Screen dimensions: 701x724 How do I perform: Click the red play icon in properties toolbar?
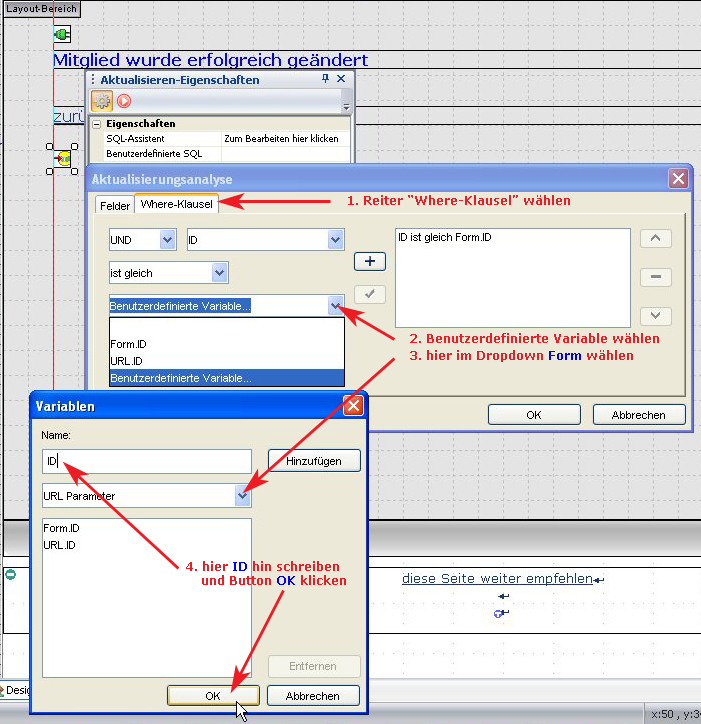124,100
